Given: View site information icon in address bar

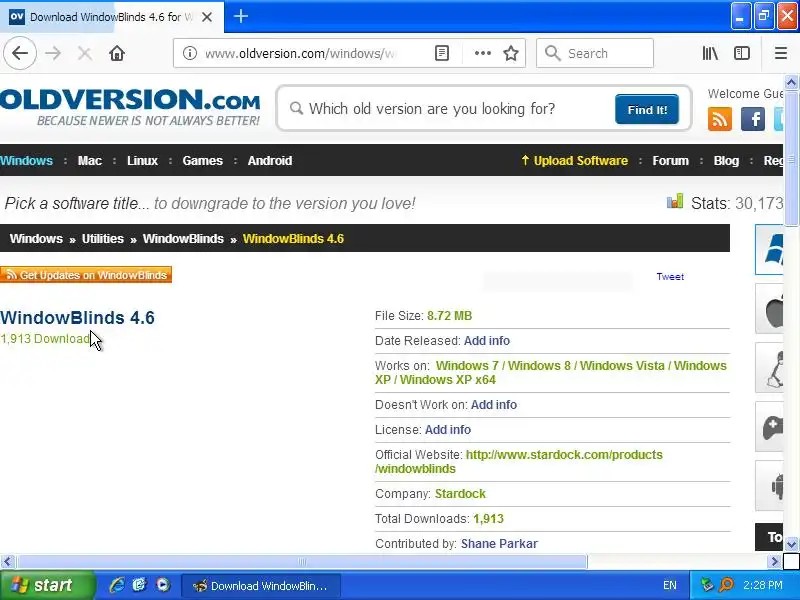Looking at the screenshot, I should tap(190, 53).
